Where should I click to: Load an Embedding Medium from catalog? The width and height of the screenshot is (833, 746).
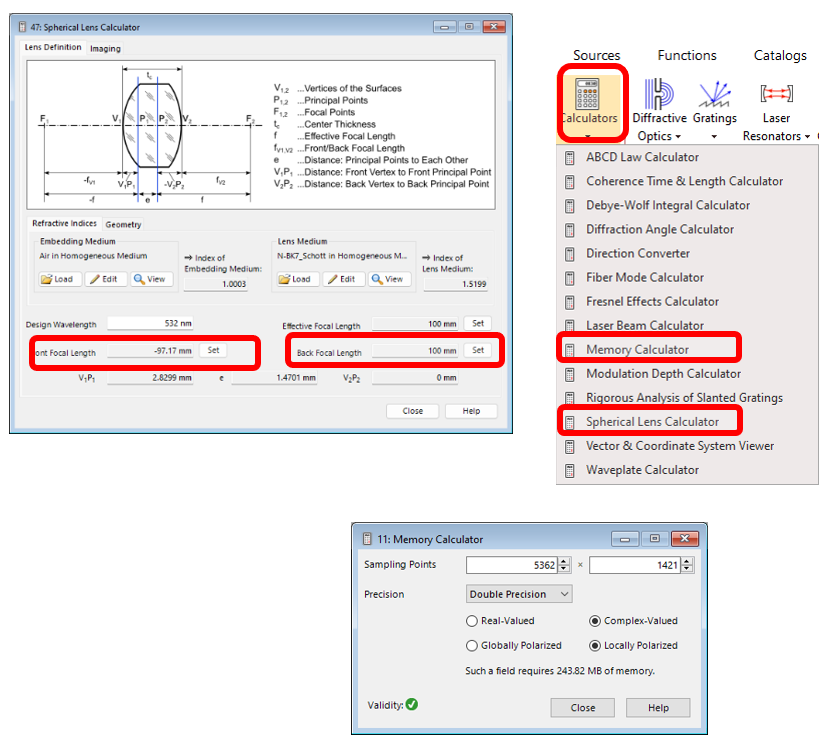[59, 279]
